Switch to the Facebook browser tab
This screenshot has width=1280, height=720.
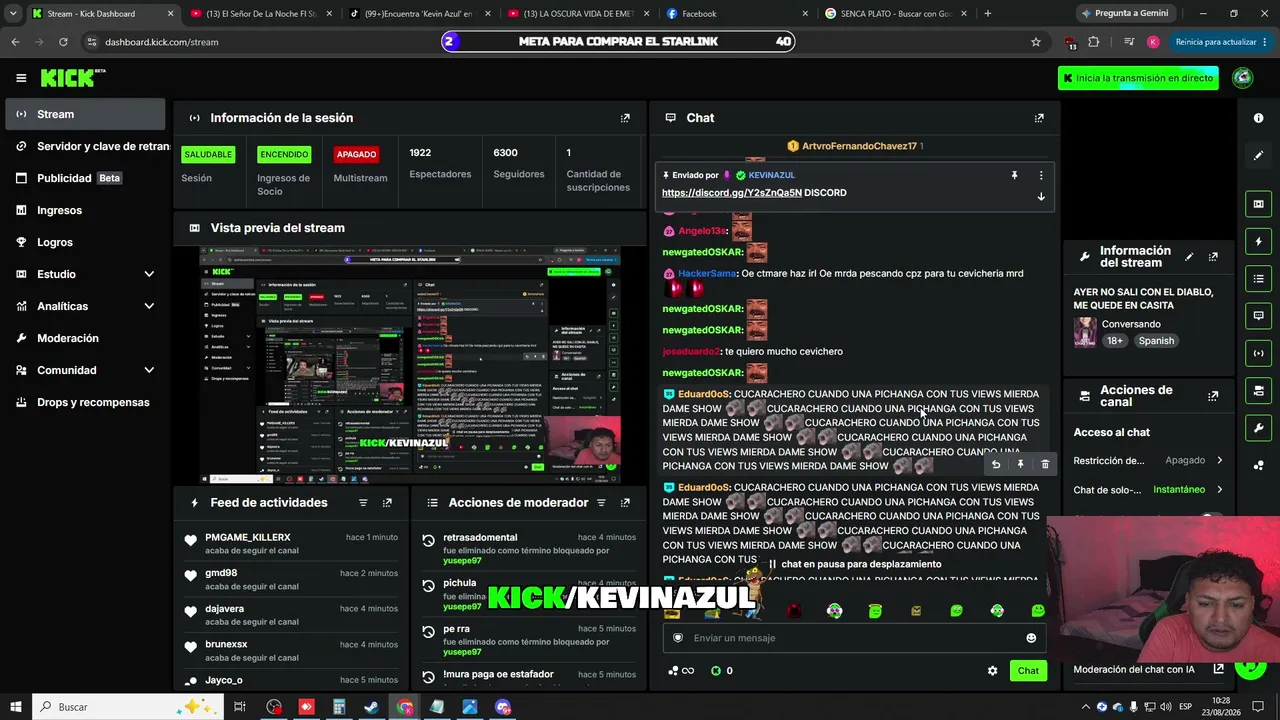click(x=739, y=13)
